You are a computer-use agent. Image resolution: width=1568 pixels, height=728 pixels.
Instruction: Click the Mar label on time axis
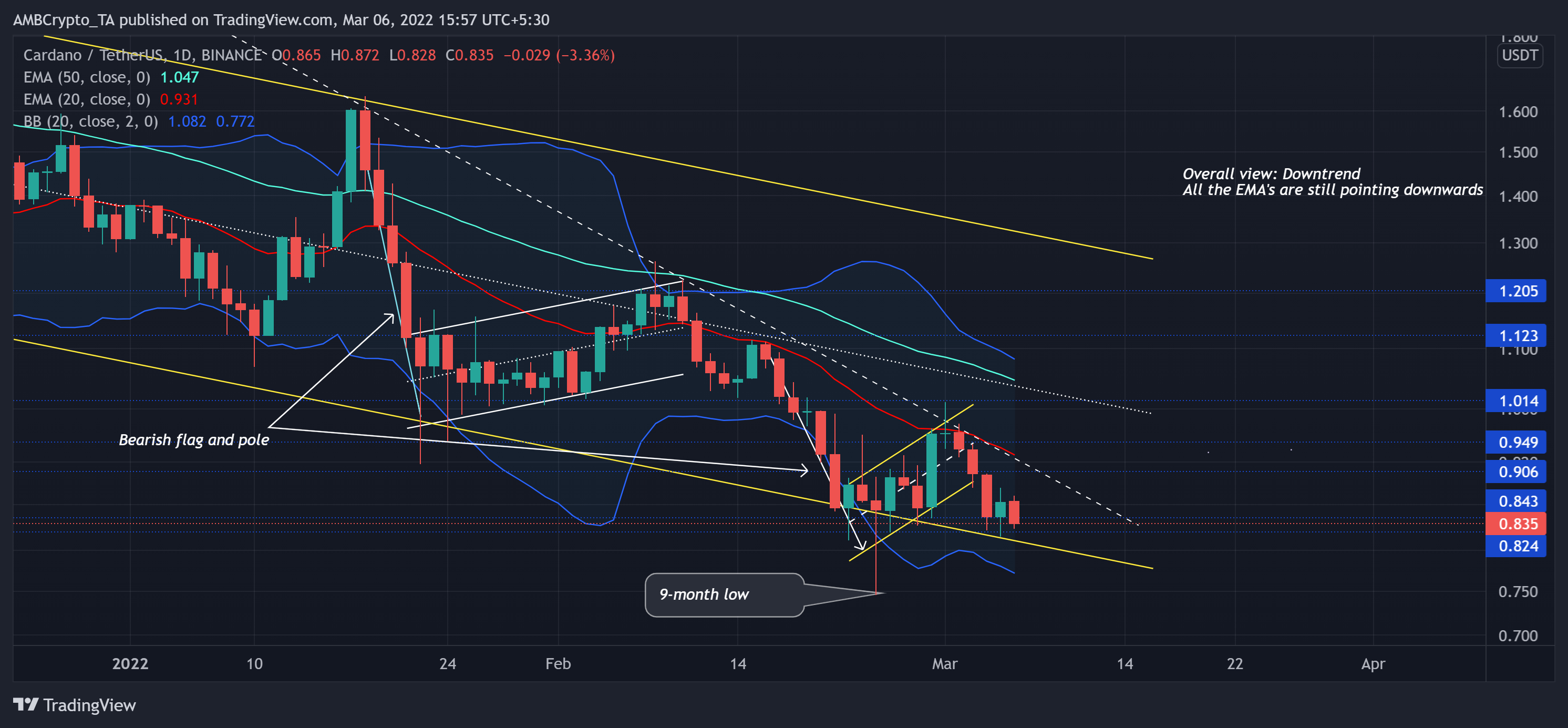945,663
